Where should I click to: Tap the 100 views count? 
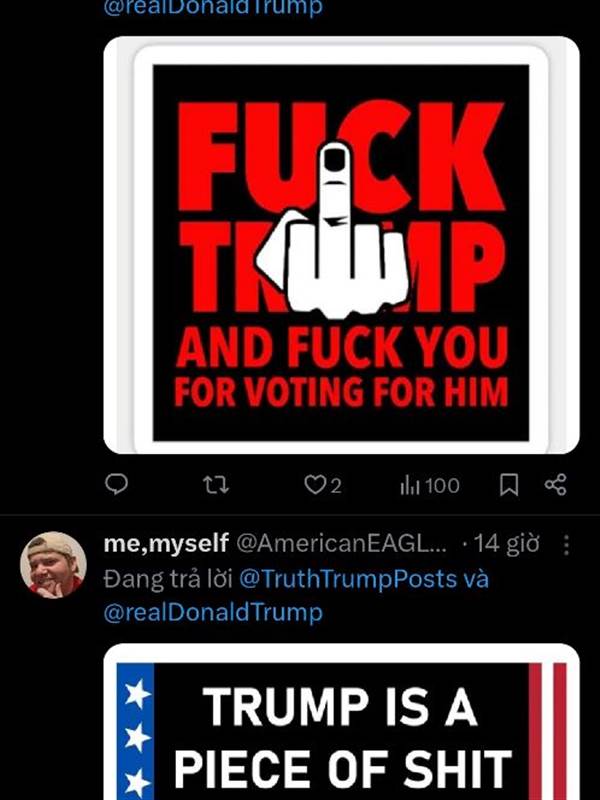coord(442,485)
